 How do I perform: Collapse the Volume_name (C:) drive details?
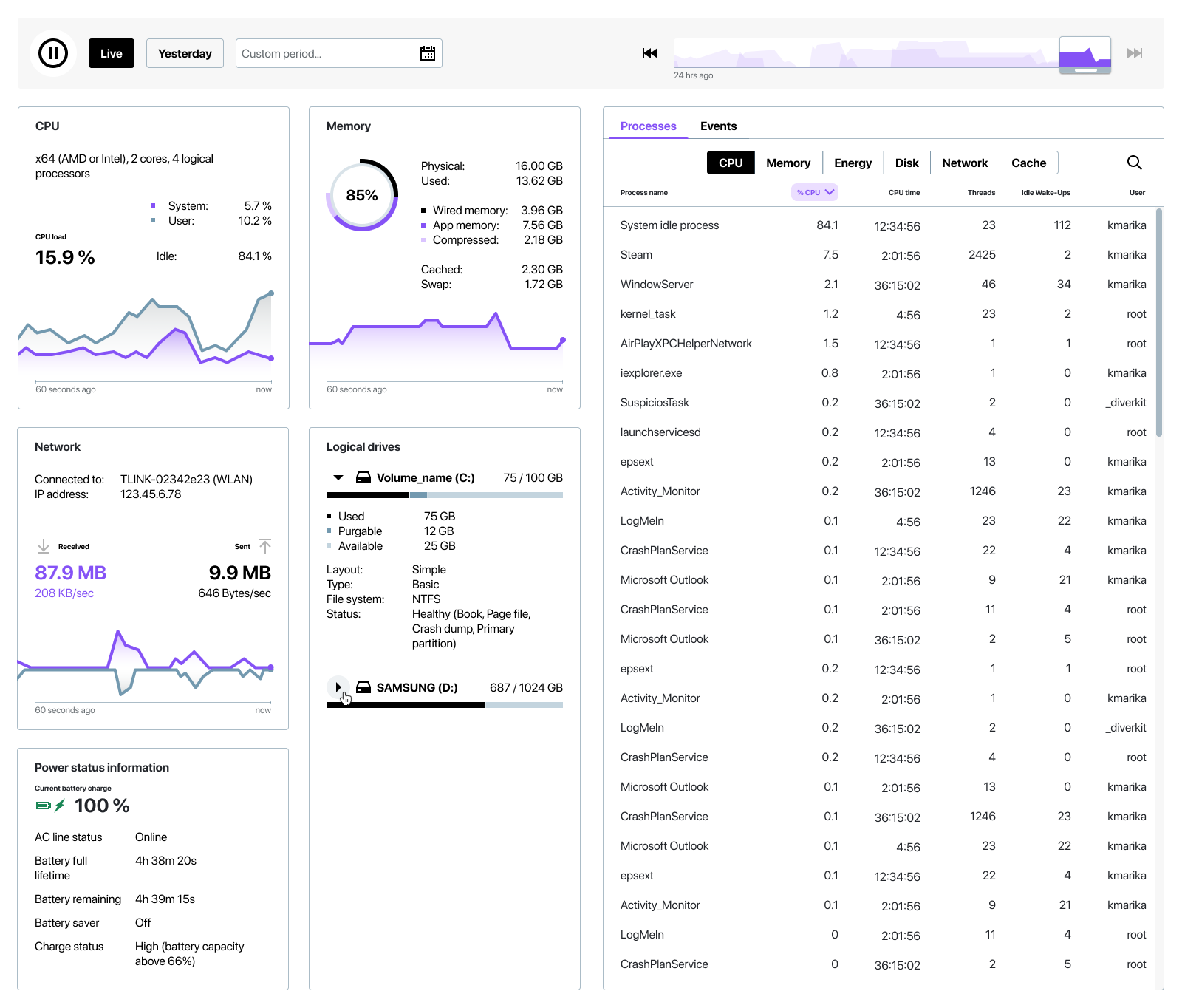[x=338, y=478]
